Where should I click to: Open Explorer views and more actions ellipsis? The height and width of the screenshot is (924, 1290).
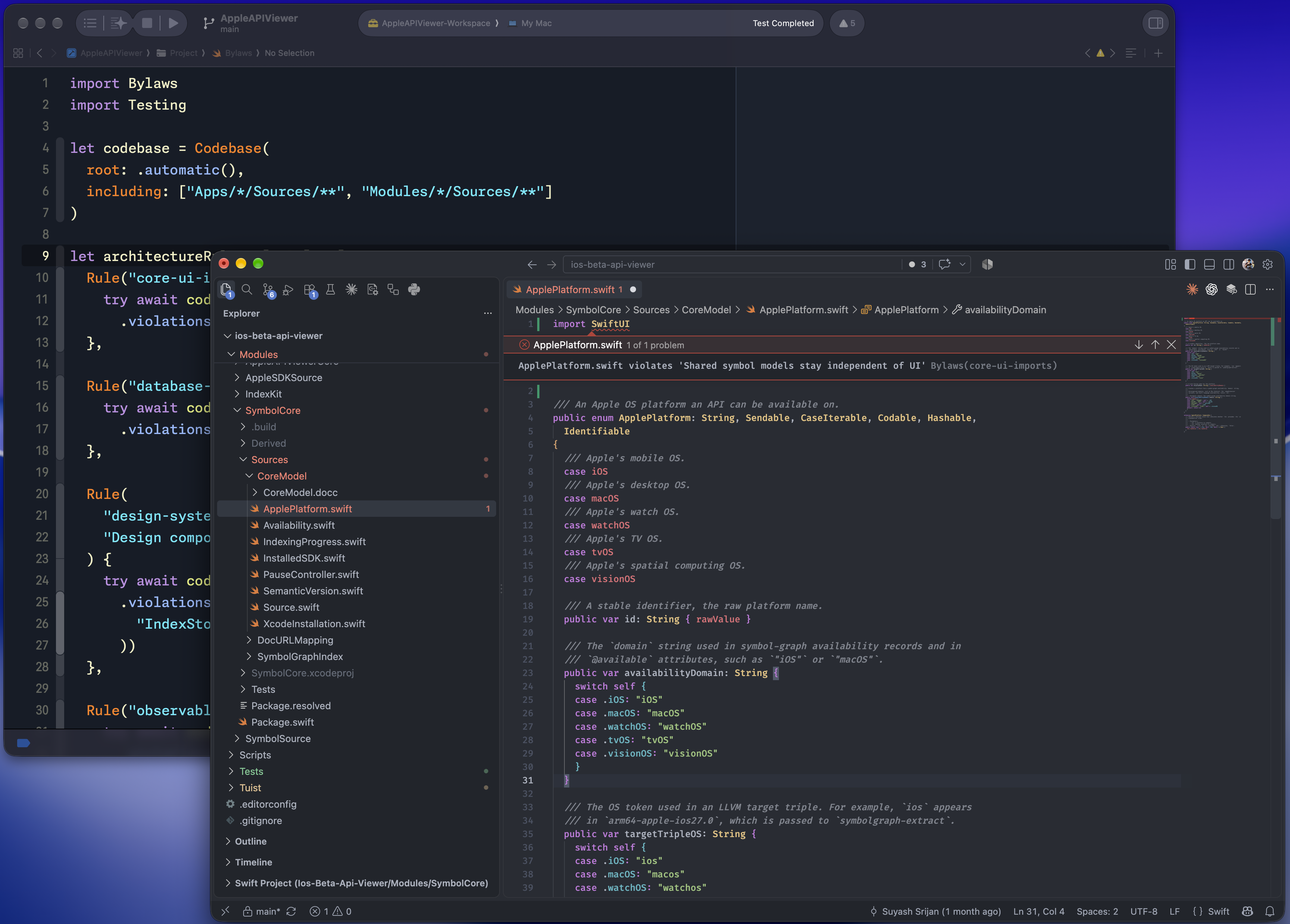point(488,313)
